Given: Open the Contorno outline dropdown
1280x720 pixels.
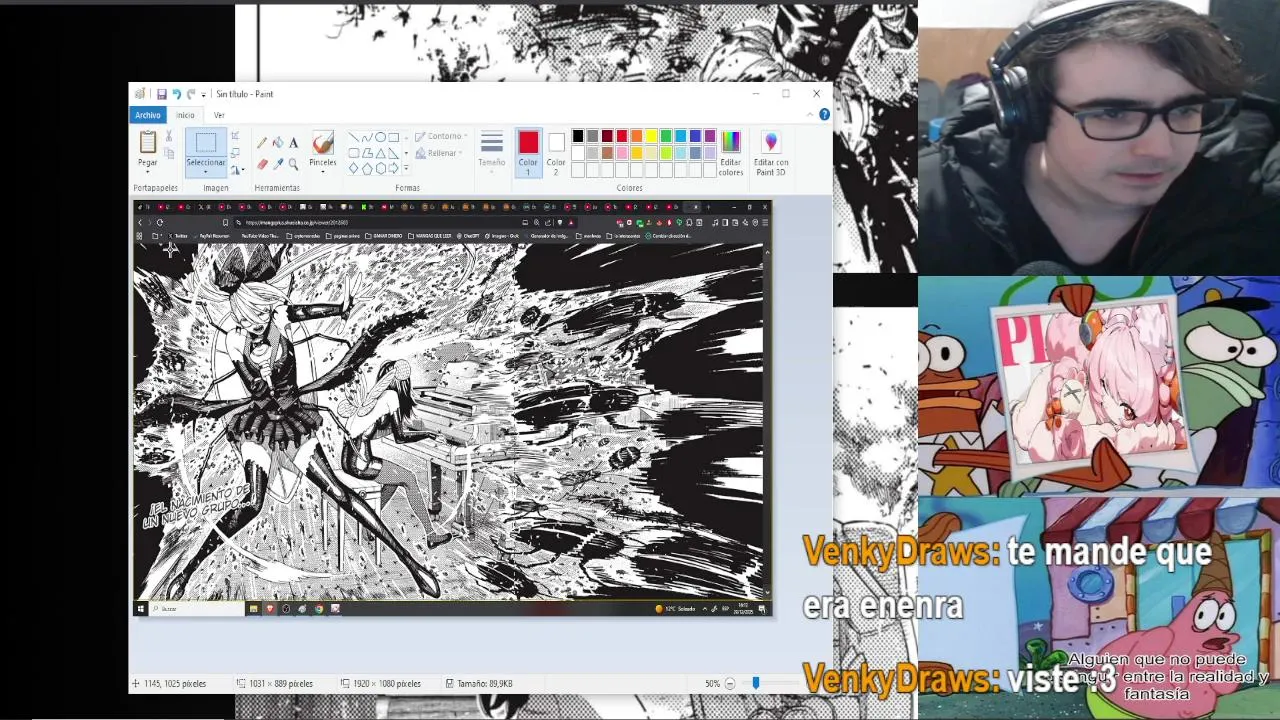Looking at the screenshot, I should coord(443,136).
